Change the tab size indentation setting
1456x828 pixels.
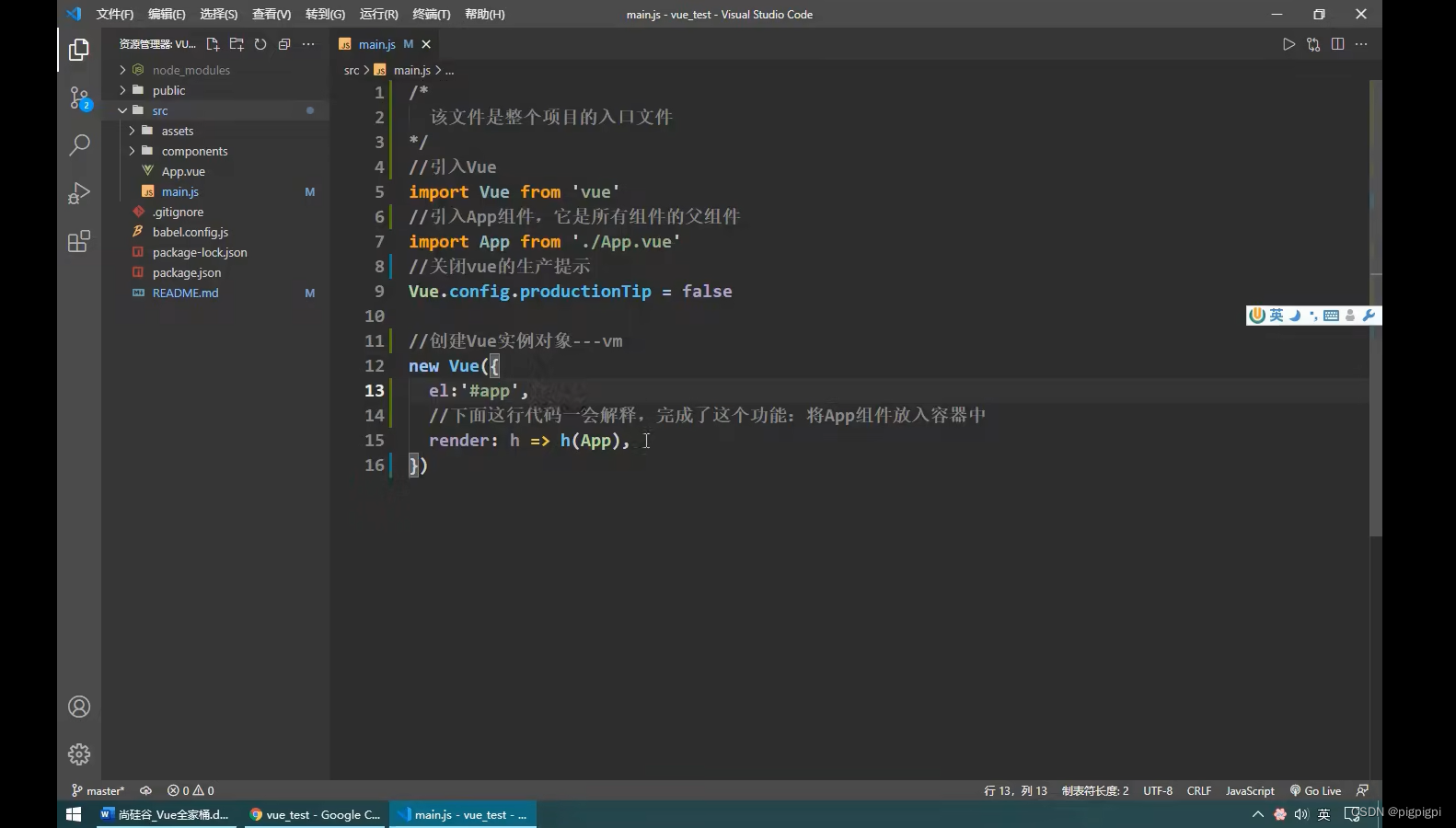(1095, 791)
